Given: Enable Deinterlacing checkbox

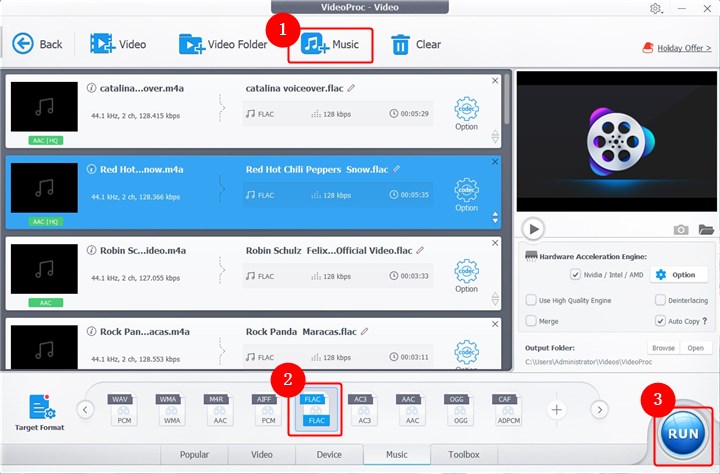Looking at the screenshot, I should [660, 300].
